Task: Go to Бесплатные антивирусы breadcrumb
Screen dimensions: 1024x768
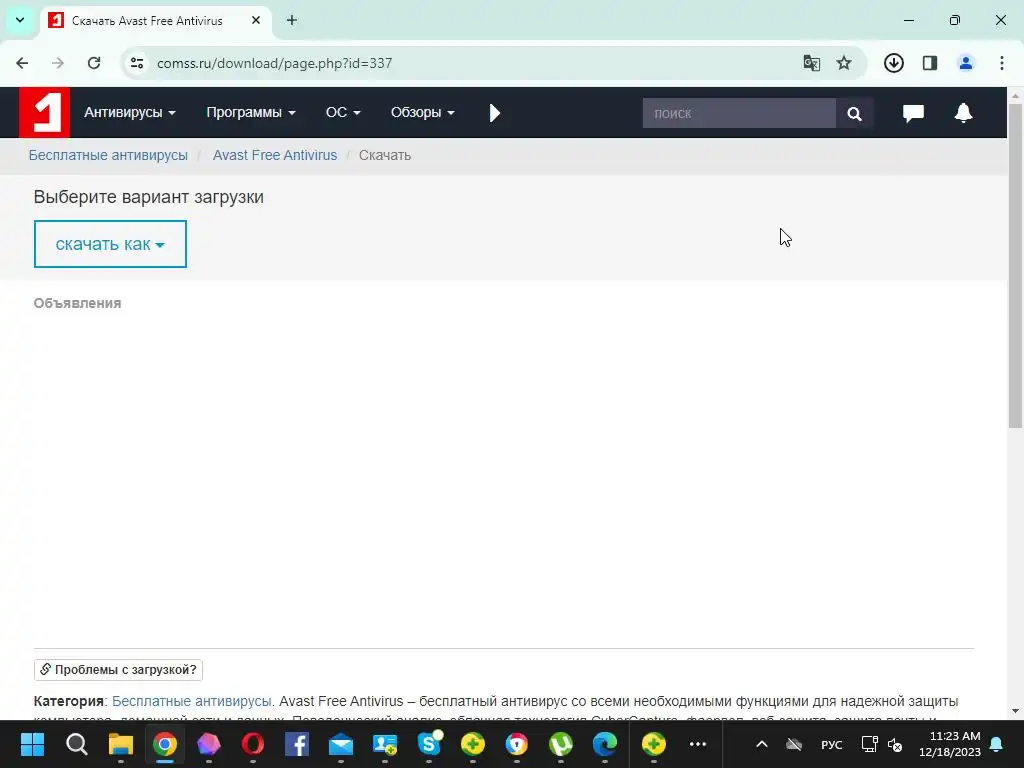Action: click(x=108, y=155)
